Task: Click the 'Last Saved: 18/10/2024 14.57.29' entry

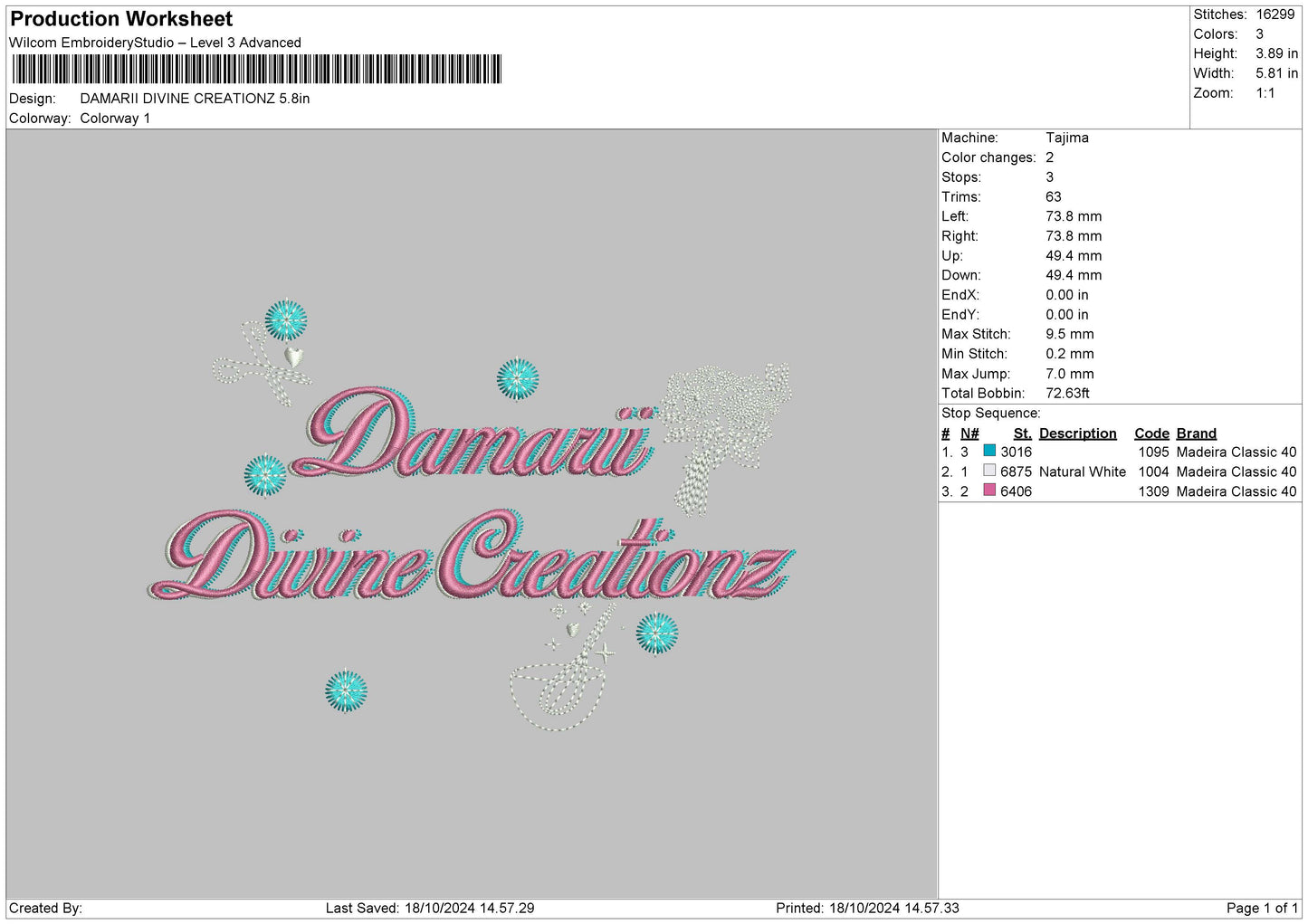Action: coord(430,908)
